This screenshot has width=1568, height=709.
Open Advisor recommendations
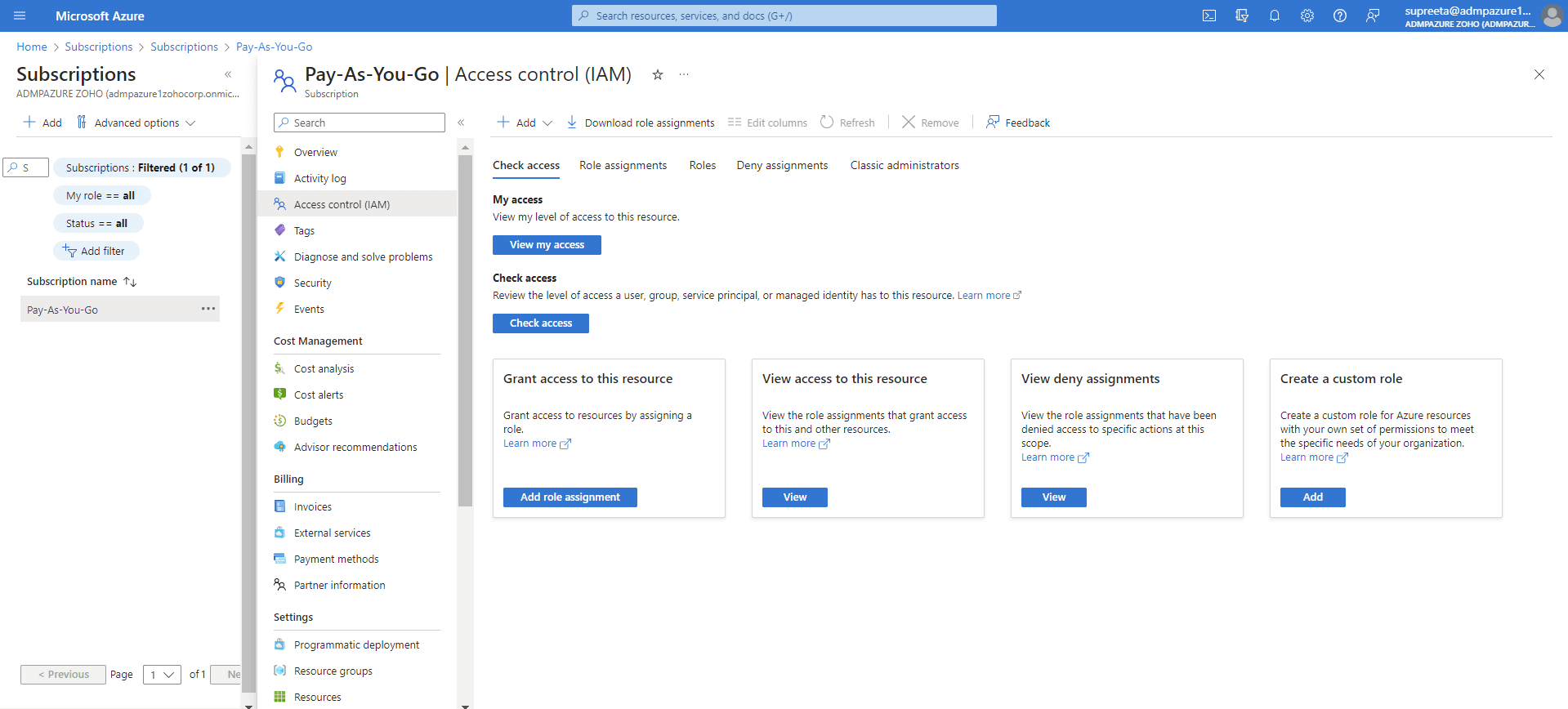tap(357, 447)
